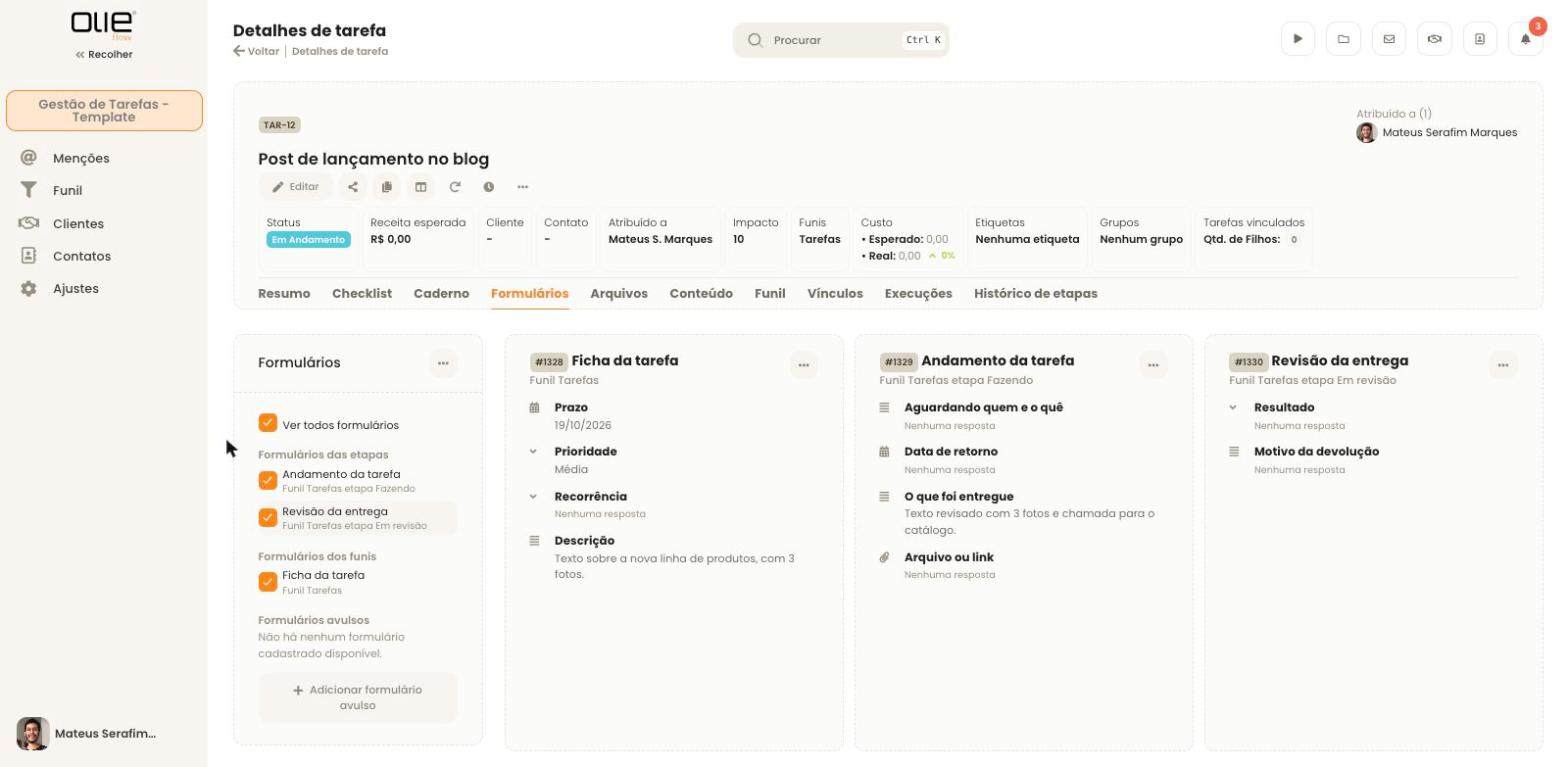
Task: Open the envelope mail icon
Action: (x=1389, y=39)
